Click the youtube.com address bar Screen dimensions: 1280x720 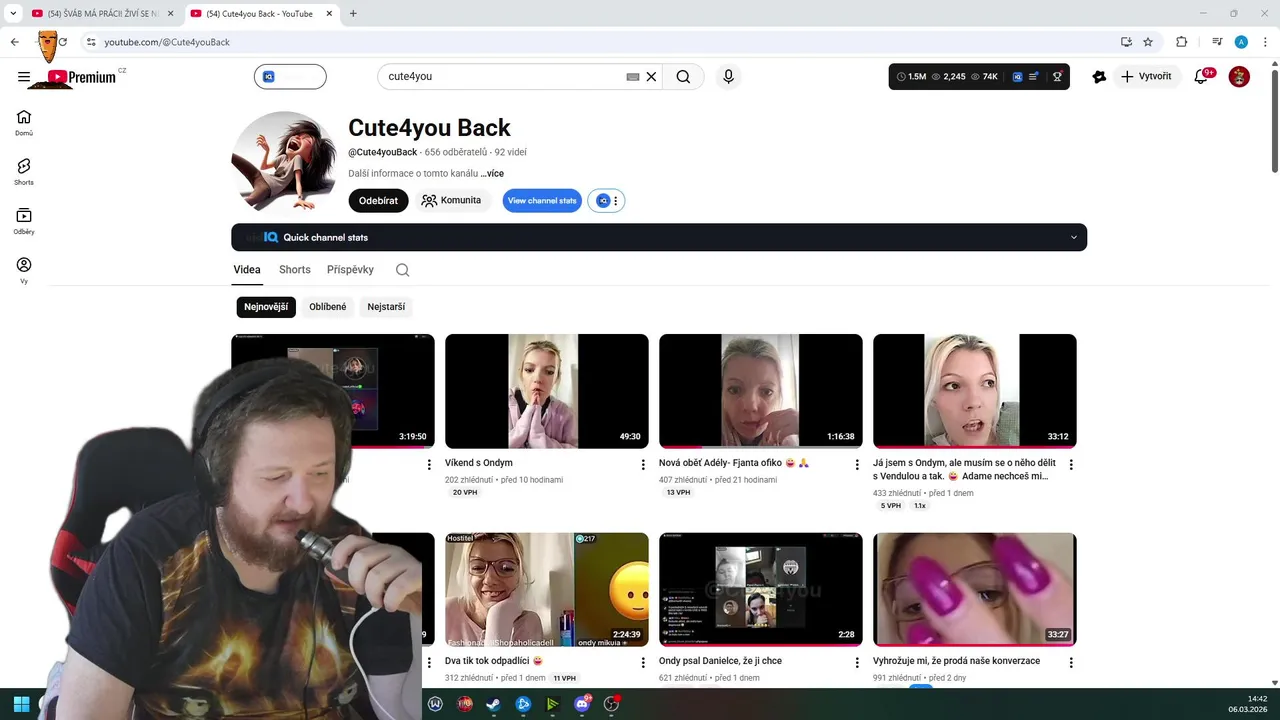tap(600, 42)
